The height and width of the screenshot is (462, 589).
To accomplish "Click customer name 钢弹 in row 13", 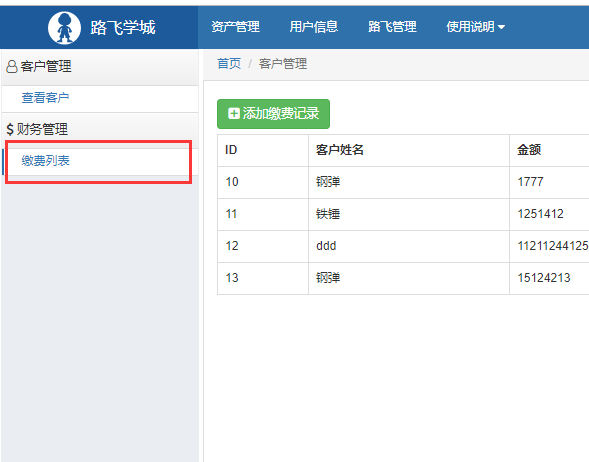I will [x=328, y=278].
